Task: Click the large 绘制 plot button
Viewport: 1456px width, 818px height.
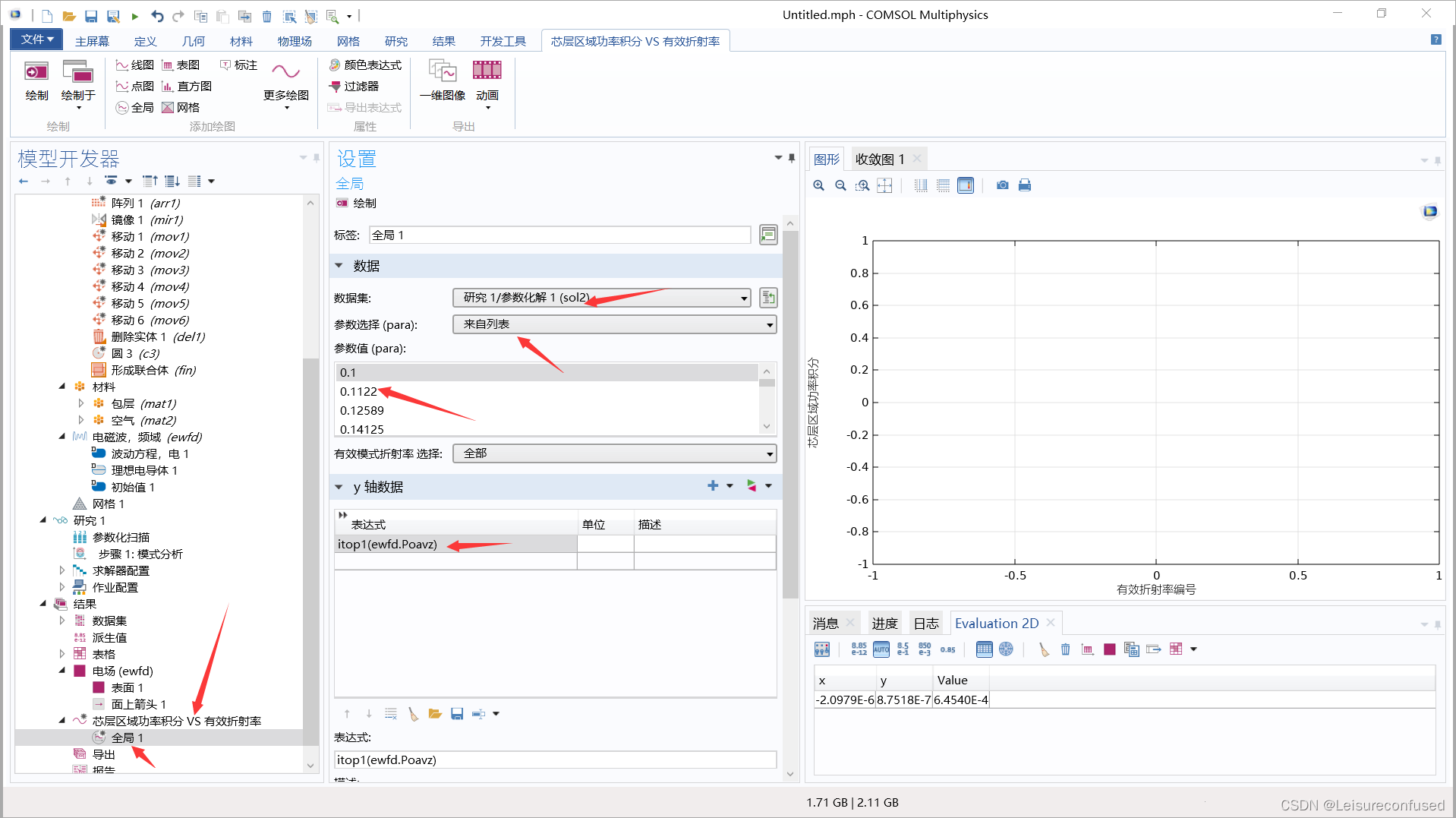Action: coord(36,81)
